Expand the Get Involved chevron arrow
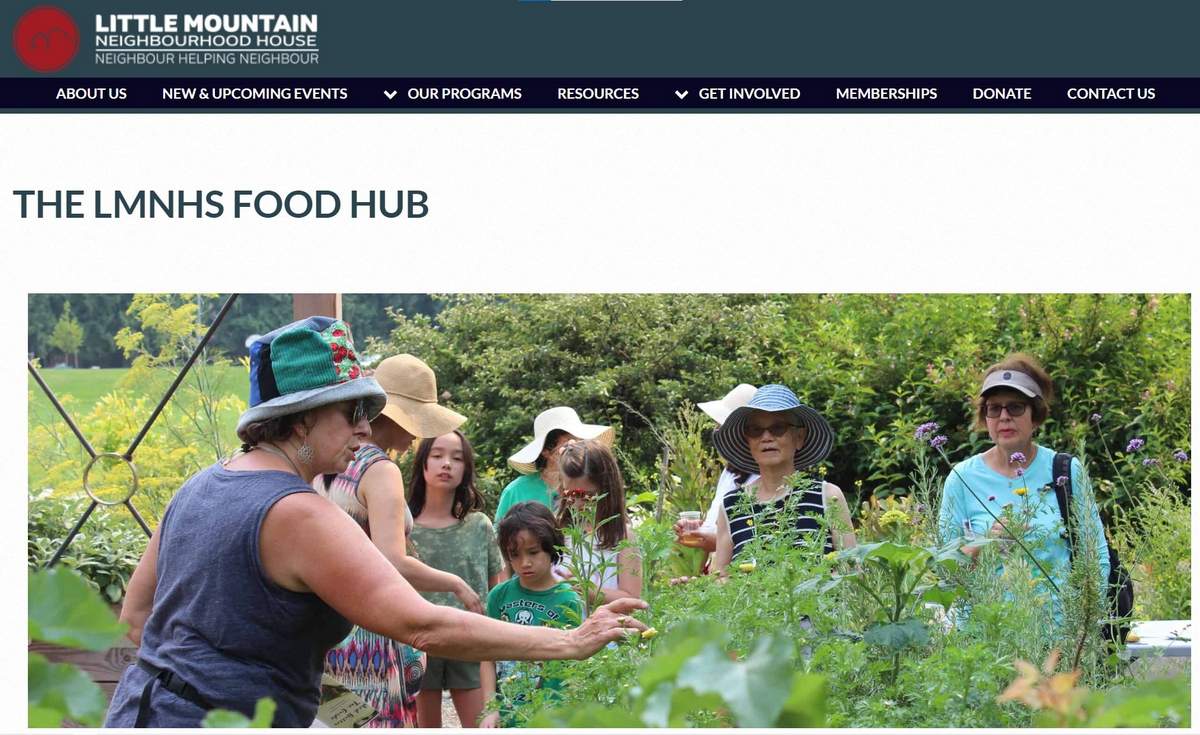The height and width of the screenshot is (735, 1200). tap(681, 94)
